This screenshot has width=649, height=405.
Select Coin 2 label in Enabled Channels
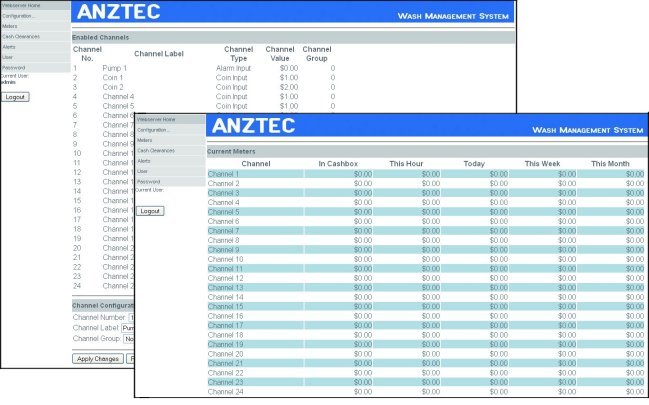[113, 87]
